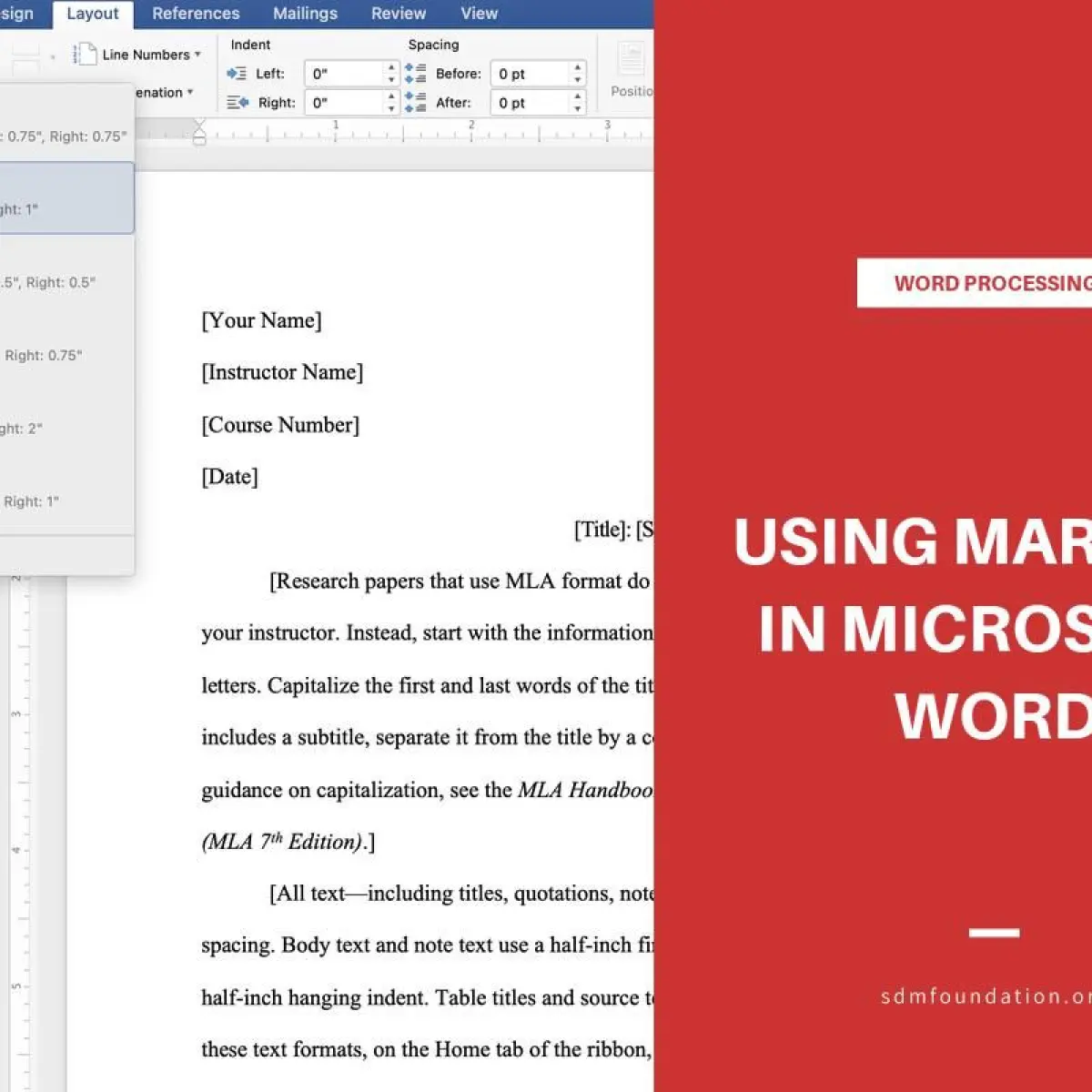This screenshot has height=1092, width=1092.
Task: Increase the Left indent with up arrow
Action: tap(391, 68)
